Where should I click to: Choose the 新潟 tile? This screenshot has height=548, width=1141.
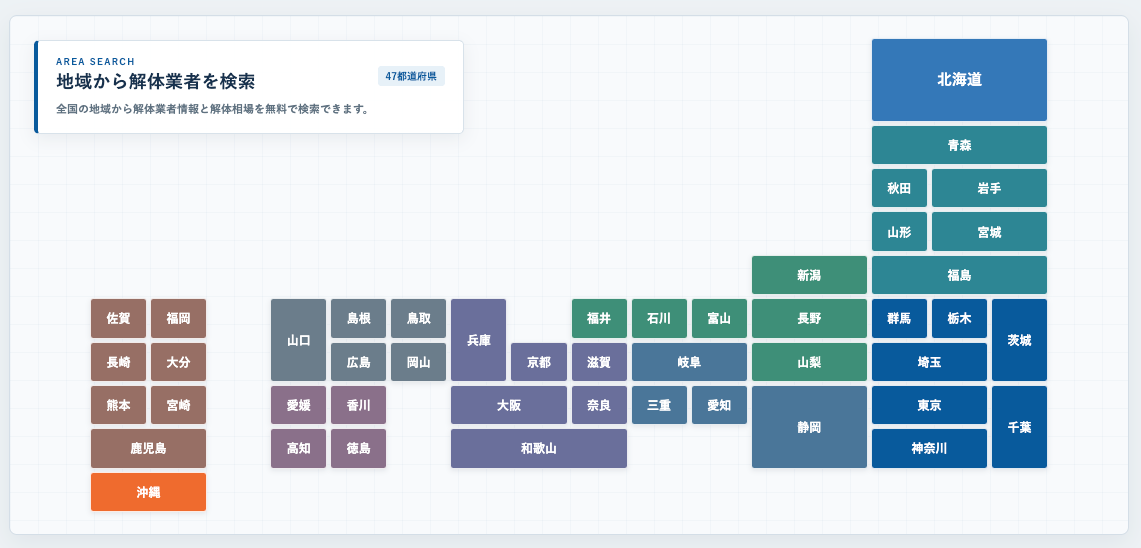click(809, 275)
